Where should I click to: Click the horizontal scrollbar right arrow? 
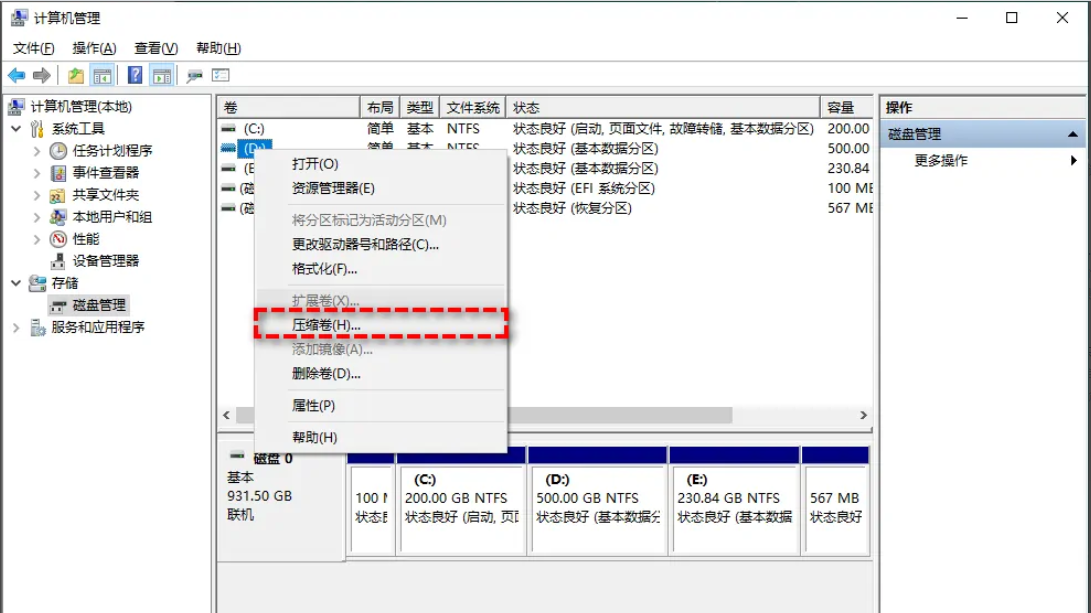863,415
